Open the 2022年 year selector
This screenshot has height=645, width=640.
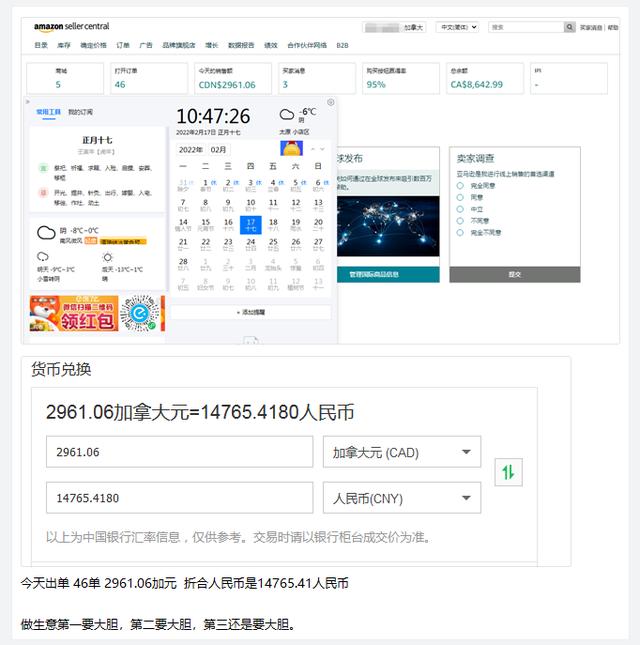pyautogui.click(x=191, y=149)
